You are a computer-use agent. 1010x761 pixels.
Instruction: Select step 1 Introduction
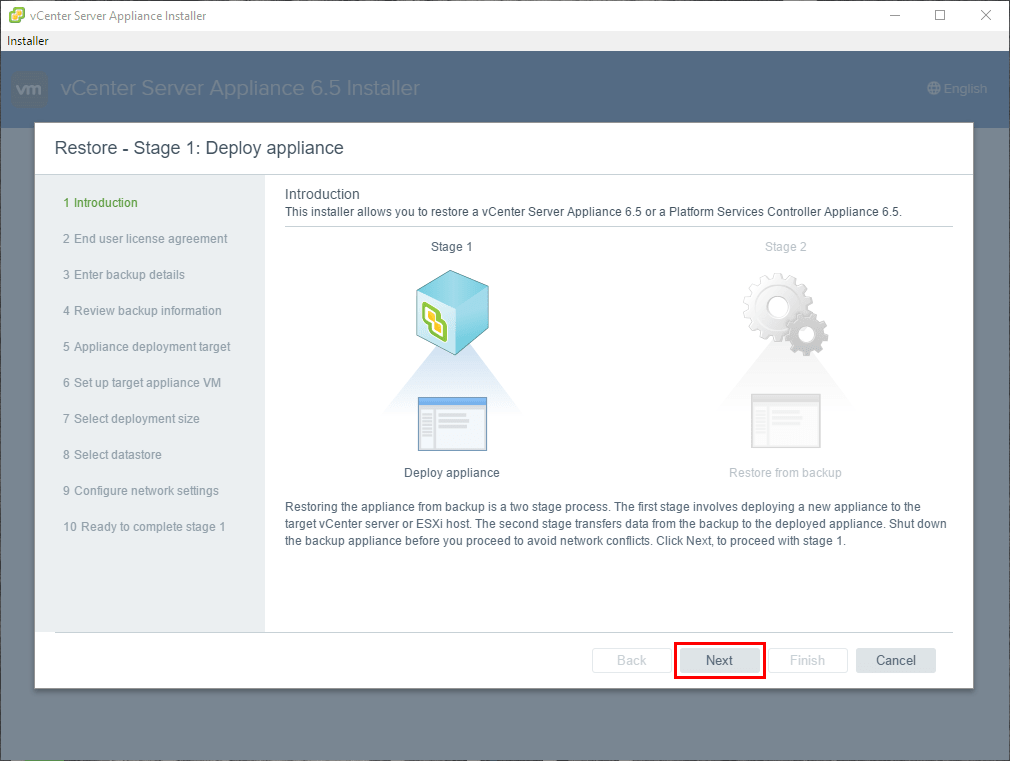[x=100, y=202]
